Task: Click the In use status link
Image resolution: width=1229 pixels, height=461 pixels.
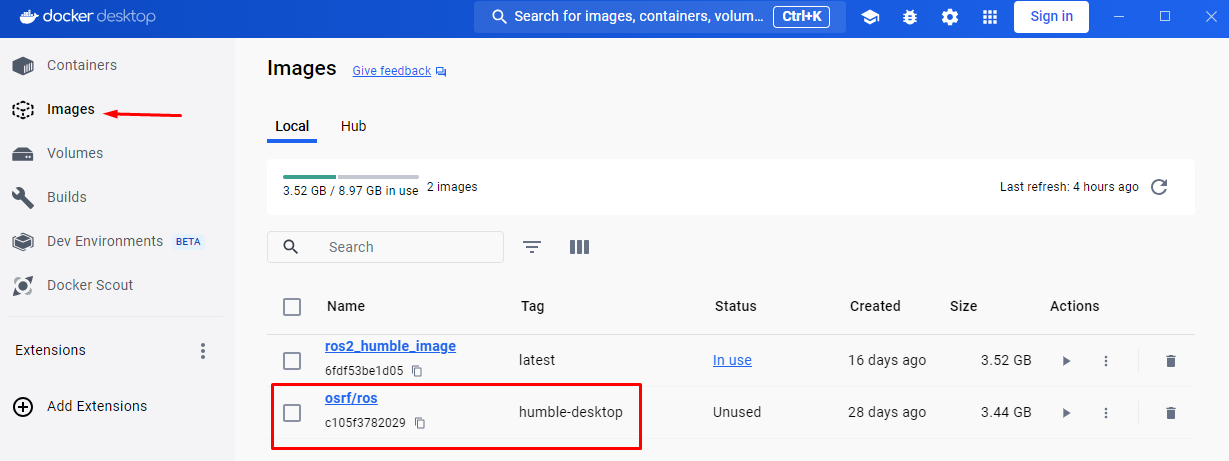Action: pos(732,360)
